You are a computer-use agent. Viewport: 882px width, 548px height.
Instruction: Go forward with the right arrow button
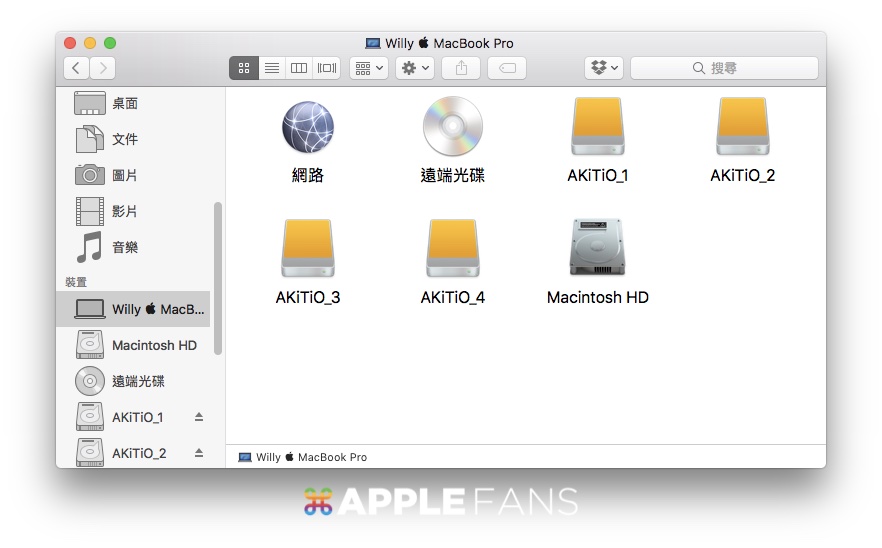pos(102,68)
